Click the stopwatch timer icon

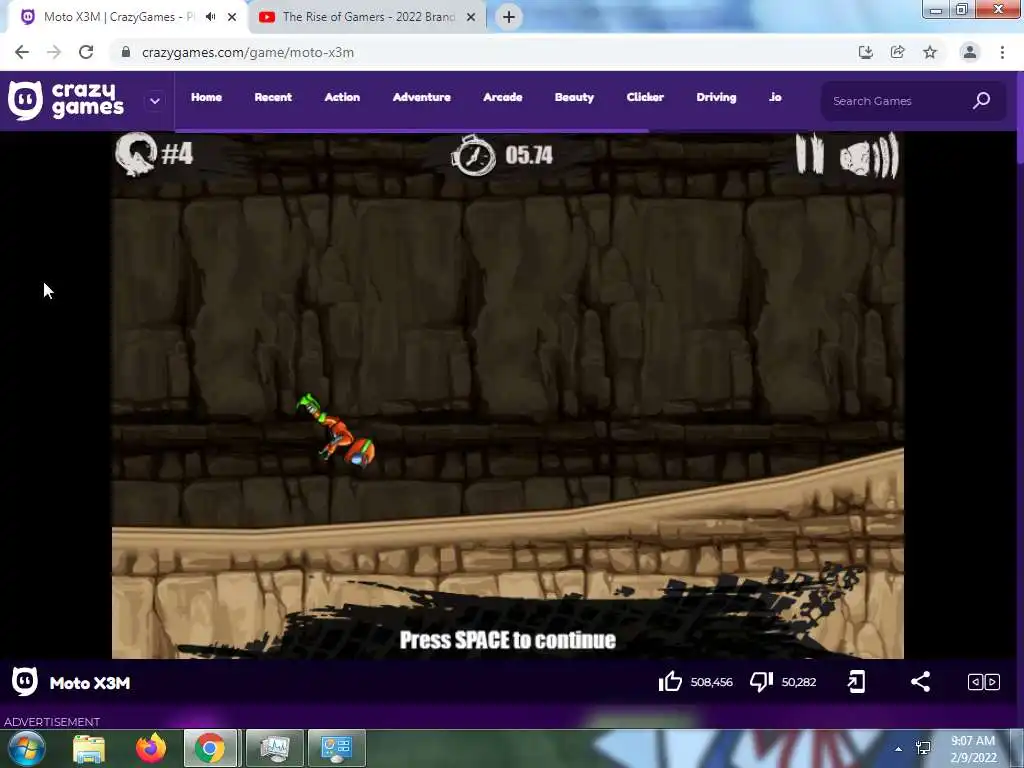pos(473,155)
